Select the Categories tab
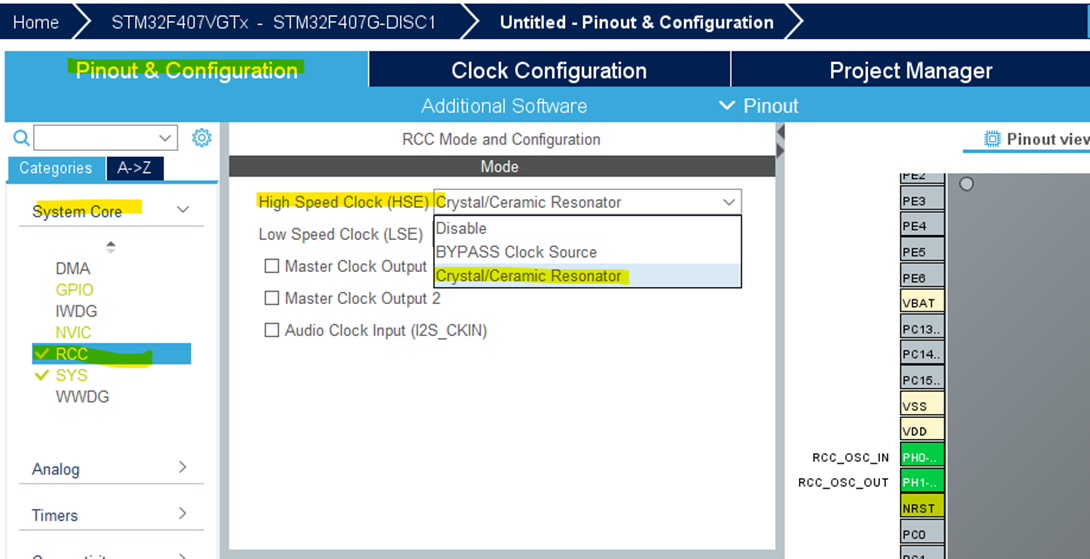The height and width of the screenshot is (559, 1090). point(56,168)
